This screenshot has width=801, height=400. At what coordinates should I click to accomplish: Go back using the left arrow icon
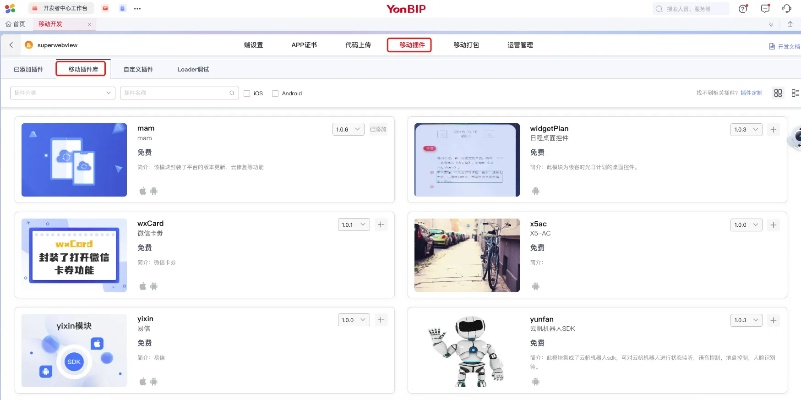pyautogui.click(x=12, y=45)
